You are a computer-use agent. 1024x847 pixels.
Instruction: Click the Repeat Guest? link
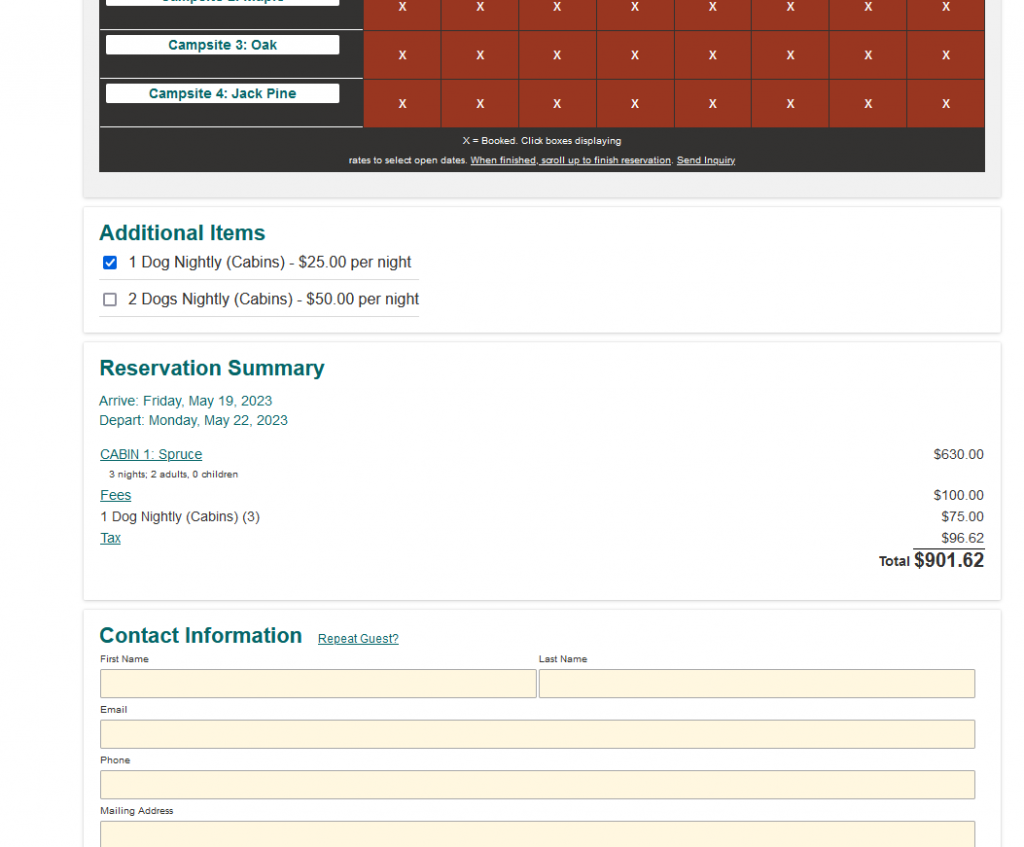point(358,639)
